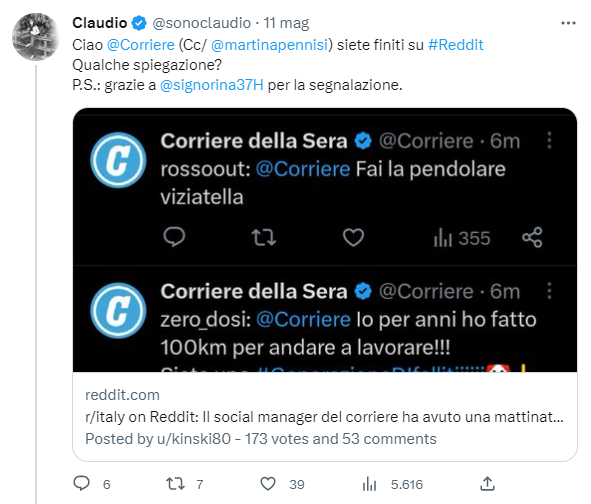591x504 pixels.
Task: Click the embedded Corriere della Sera screenshot image
Action: tap(325, 240)
